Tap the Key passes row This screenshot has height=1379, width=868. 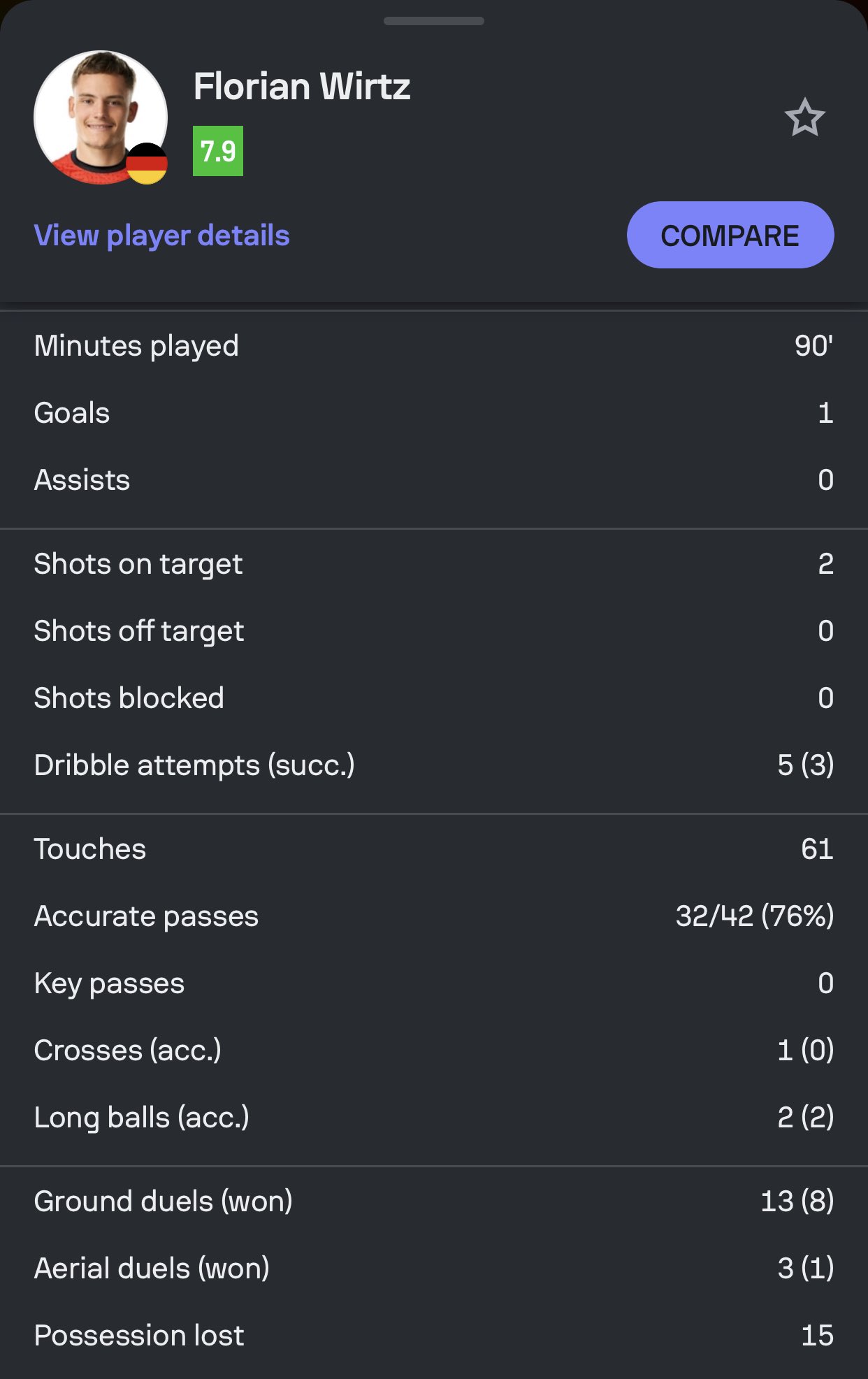pos(434,983)
